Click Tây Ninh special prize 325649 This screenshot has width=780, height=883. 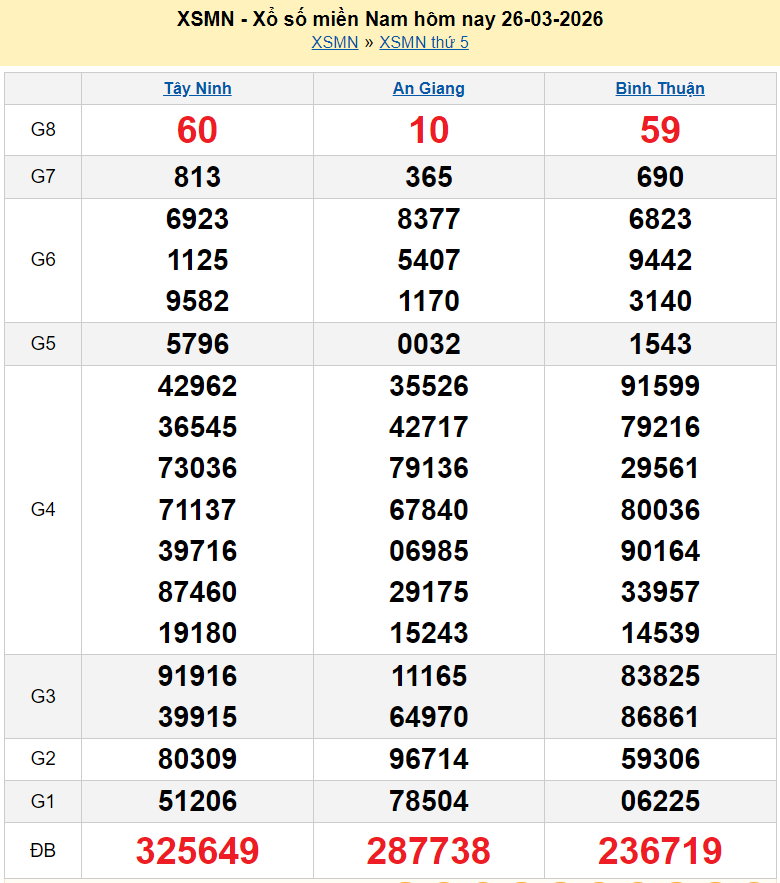click(x=197, y=851)
